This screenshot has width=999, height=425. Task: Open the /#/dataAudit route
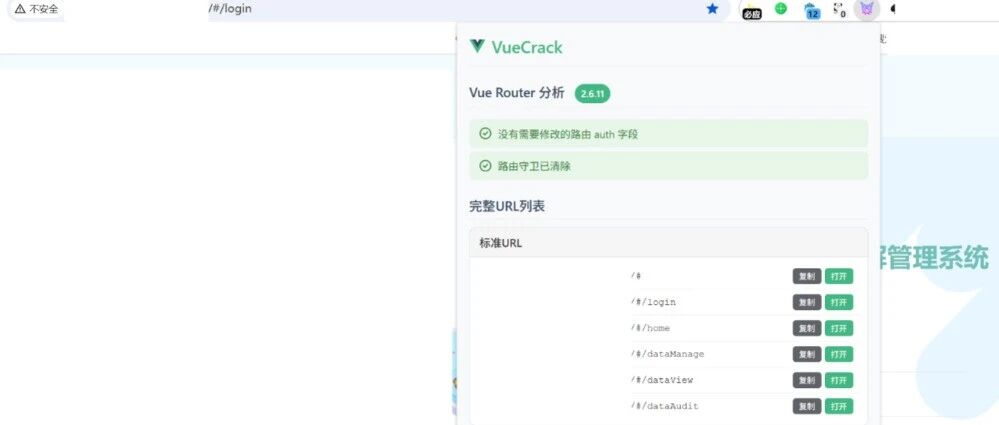[x=838, y=407]
